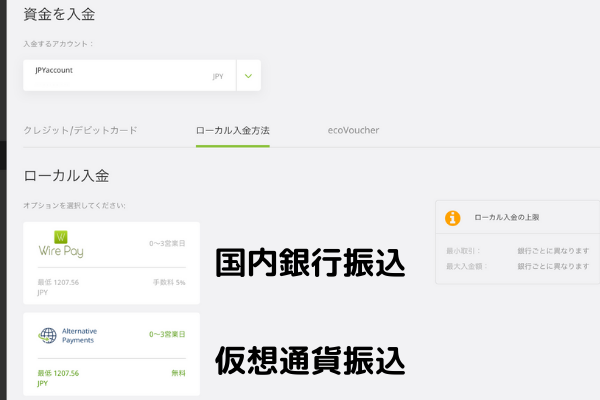Open the ecoVoucher tab
This screenshot has width=600, height=400.
pos(353,130)
